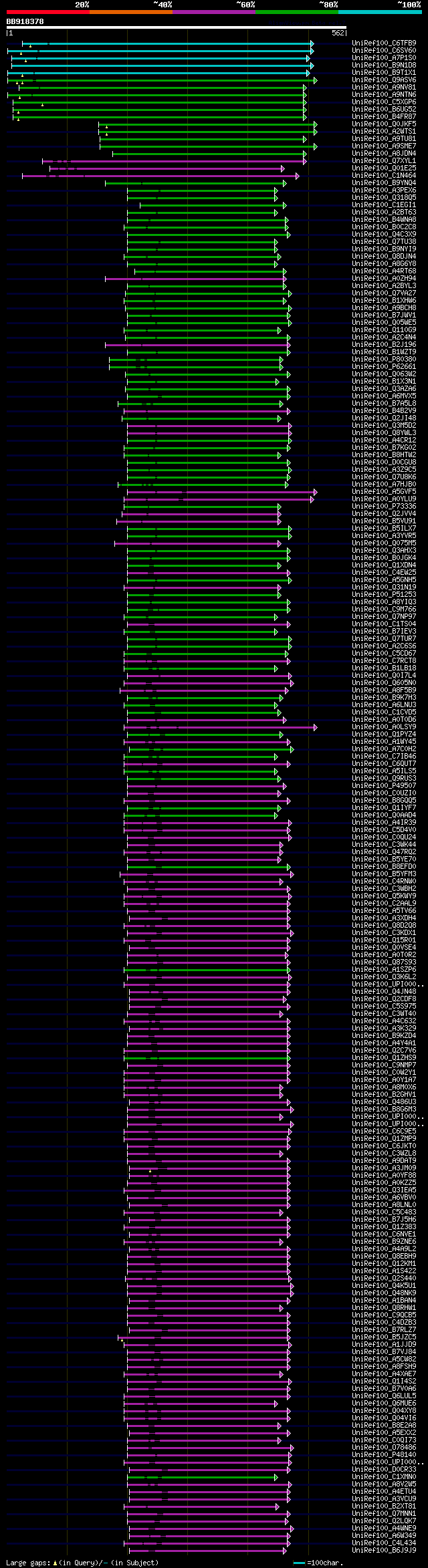Click the hit label UniRef100_B9YNQ4

[384, 183]
